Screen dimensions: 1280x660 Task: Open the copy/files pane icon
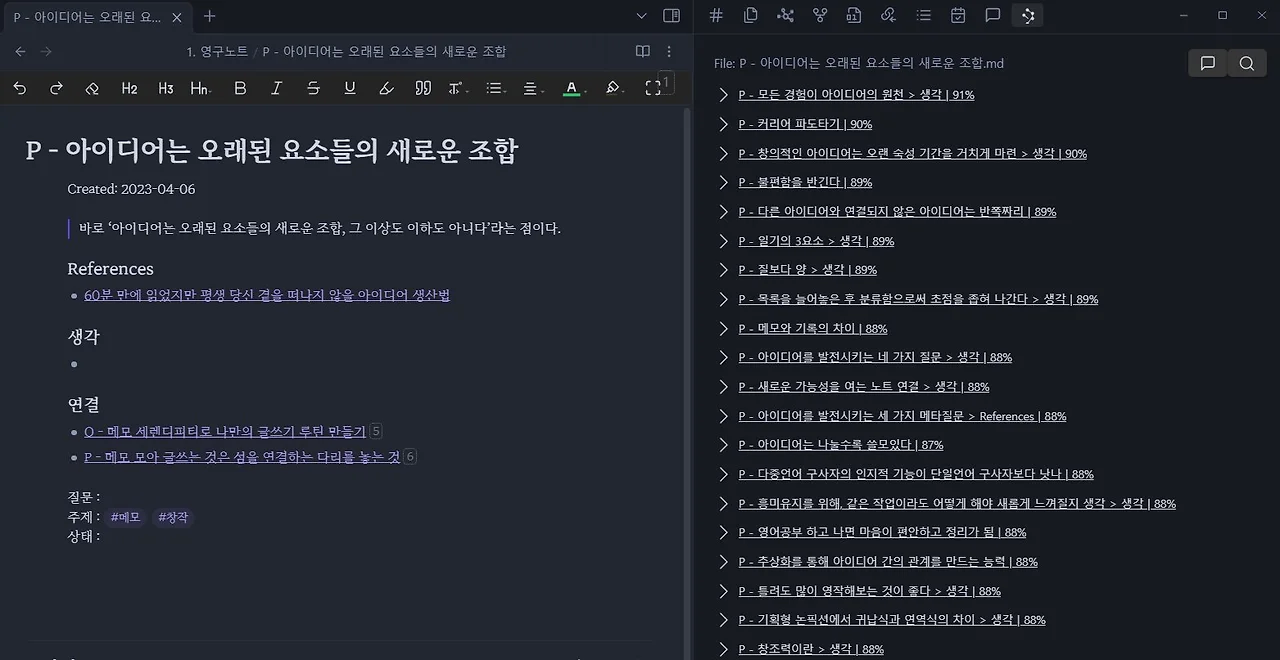click(x=751, y=15)
